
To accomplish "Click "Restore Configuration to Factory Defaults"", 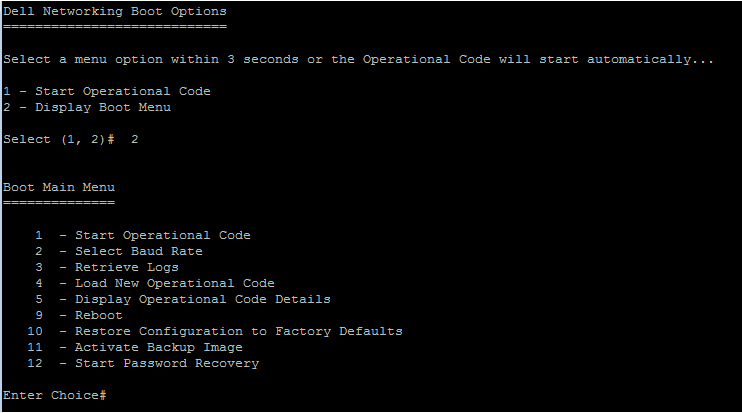I will point(238,331).
